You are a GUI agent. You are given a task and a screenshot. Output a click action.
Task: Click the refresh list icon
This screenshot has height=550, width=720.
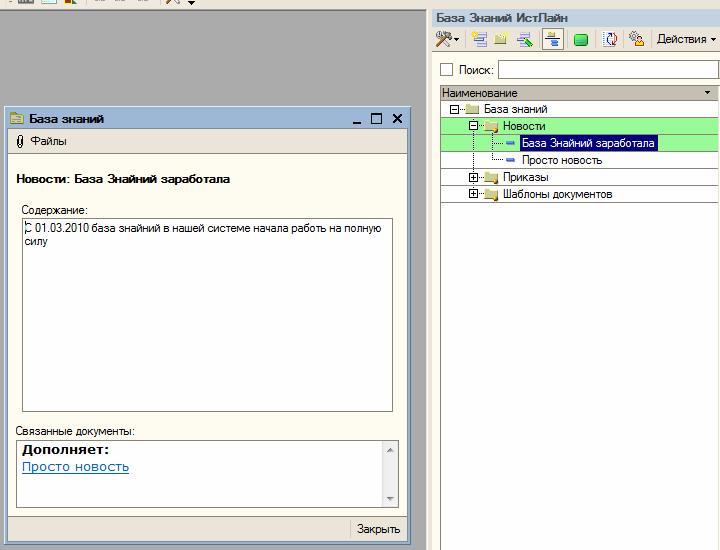610,39
